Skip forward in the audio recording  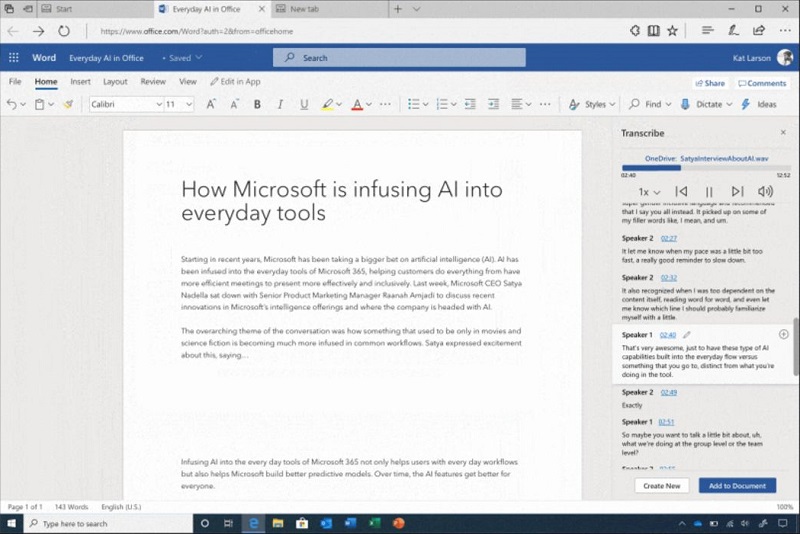[x=737, y=191]
